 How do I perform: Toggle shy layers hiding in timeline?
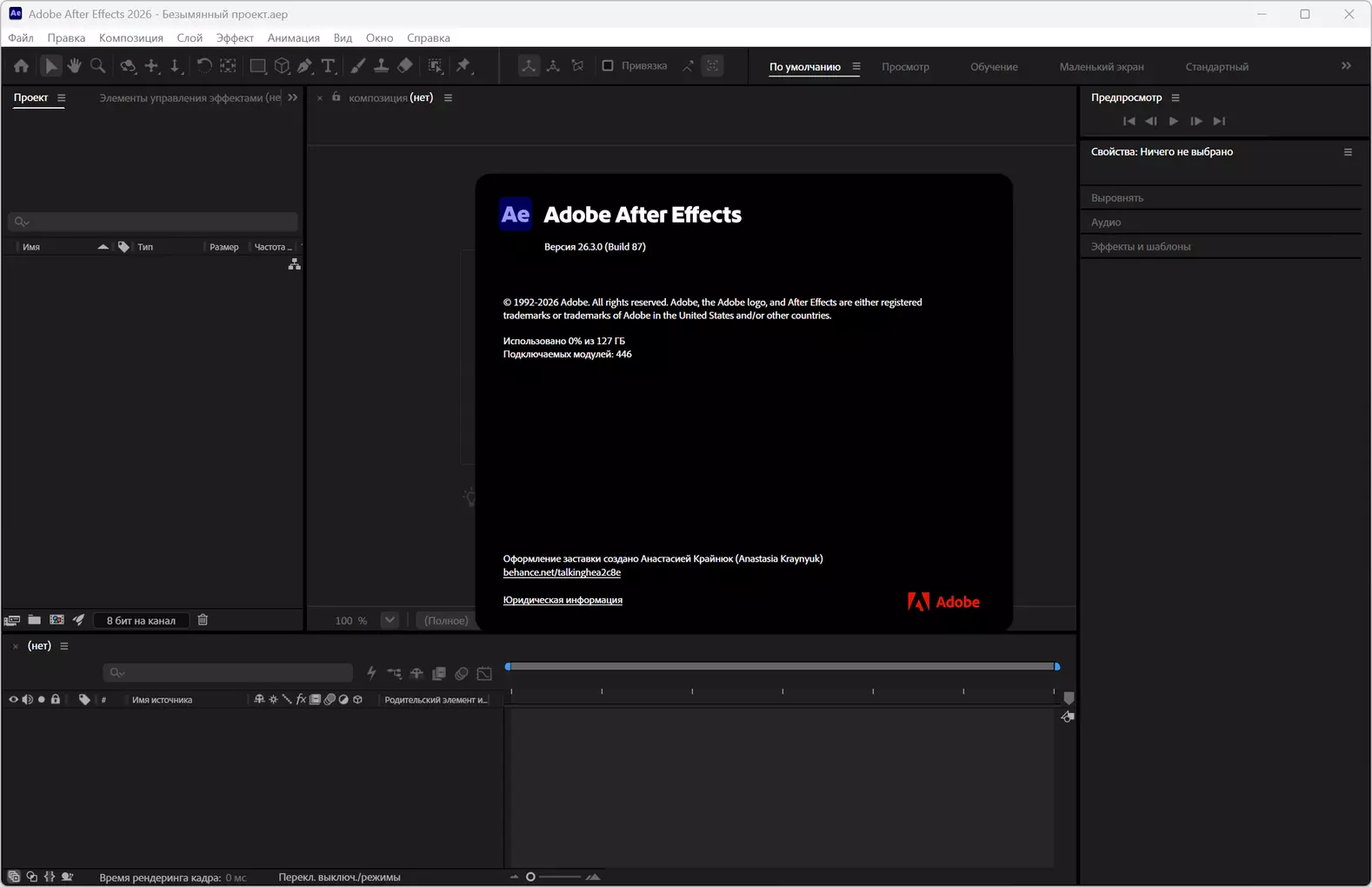pos(416,673)
